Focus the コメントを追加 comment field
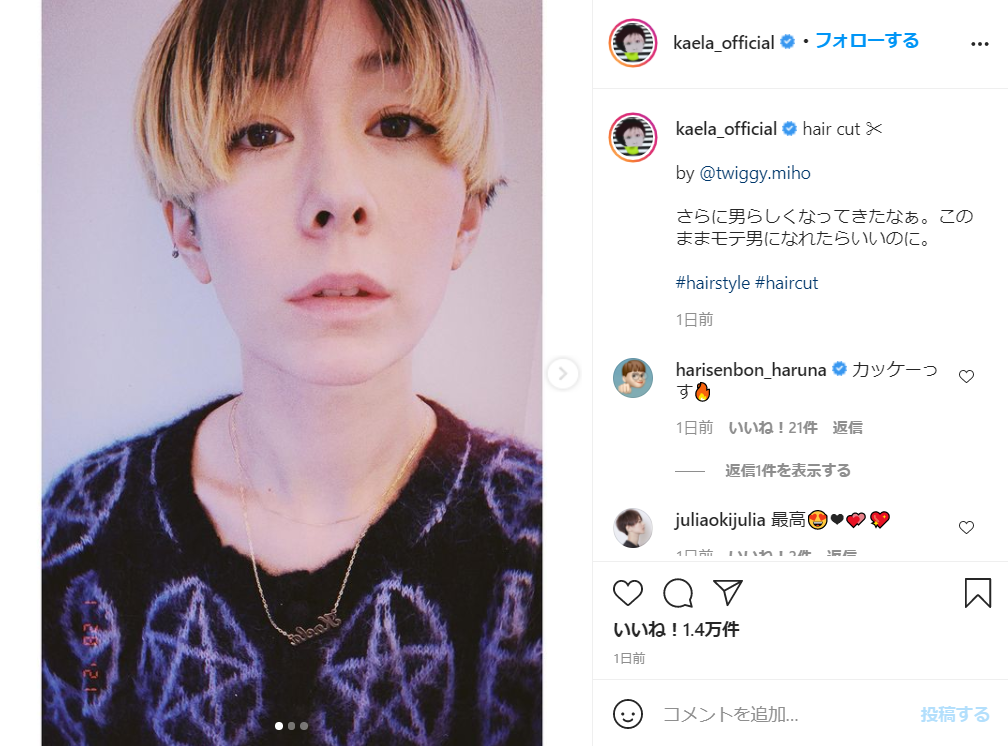Screen dimensions: 1008x746 point(780,714)
